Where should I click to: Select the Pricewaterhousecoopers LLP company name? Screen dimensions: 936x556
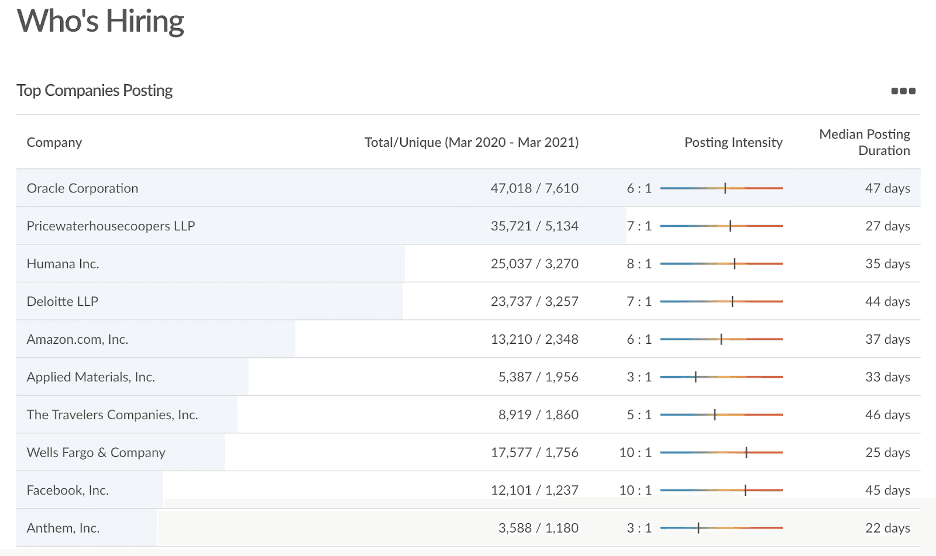click(x=111, y=226)
